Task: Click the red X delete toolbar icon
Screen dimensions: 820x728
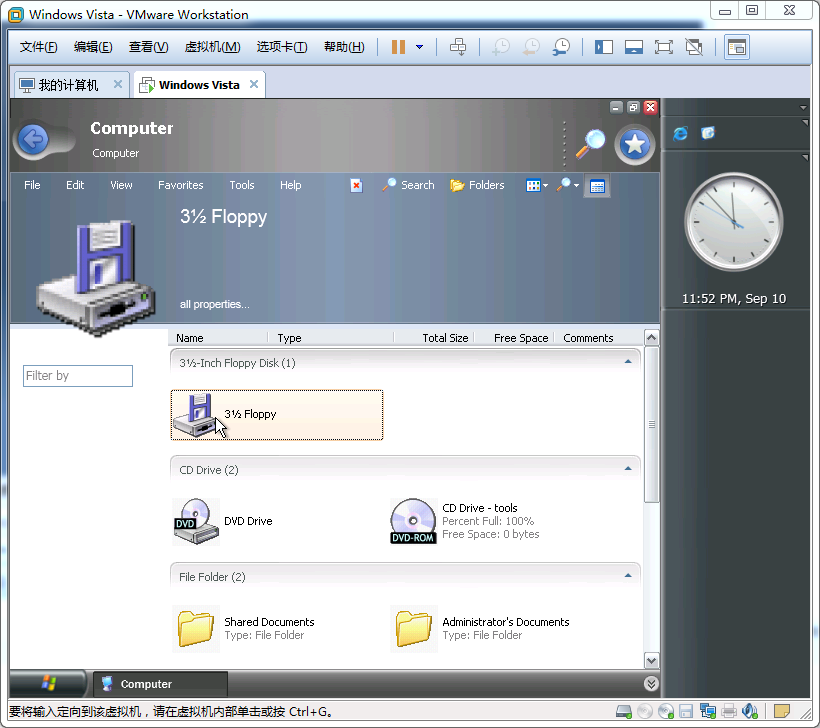Action: (356, 186)
